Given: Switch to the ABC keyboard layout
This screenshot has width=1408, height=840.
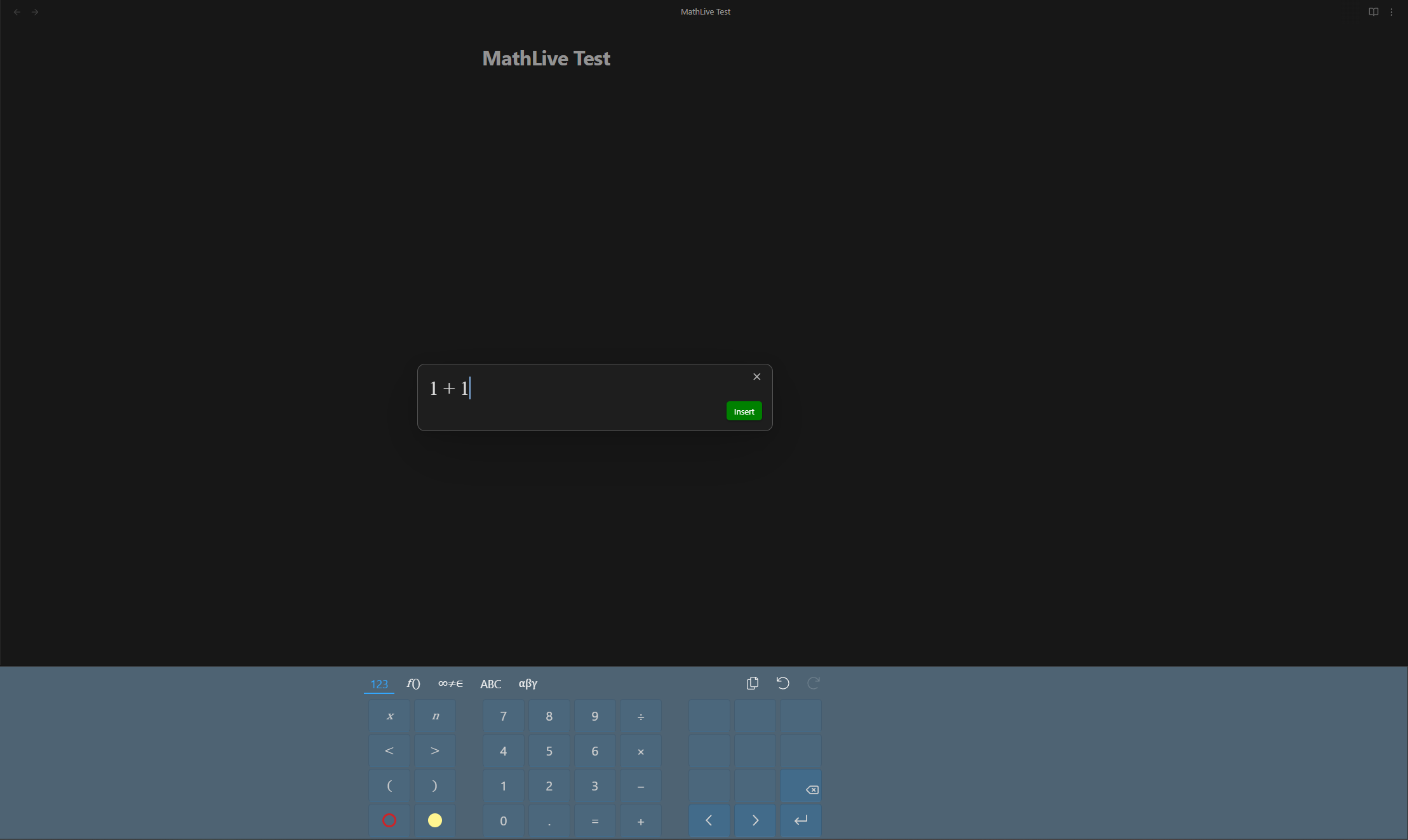Looking at the screenshot, I should 490,684.
